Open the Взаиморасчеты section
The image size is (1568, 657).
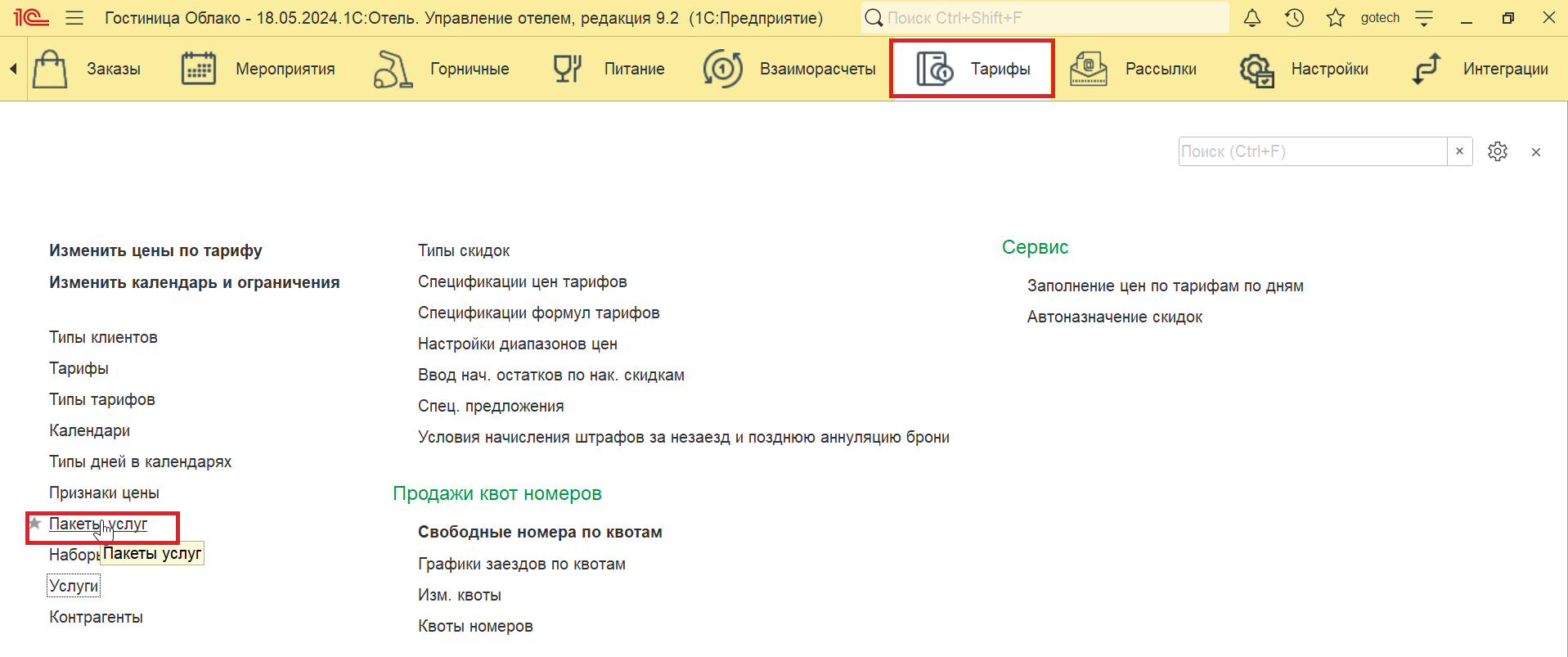817,69
